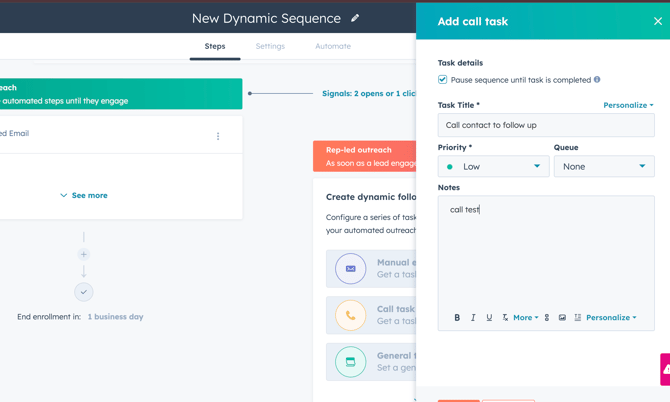The width and height of the screenshot is (670, 402).
Task: Insert image into the notes
Action: tap(562, 318)
